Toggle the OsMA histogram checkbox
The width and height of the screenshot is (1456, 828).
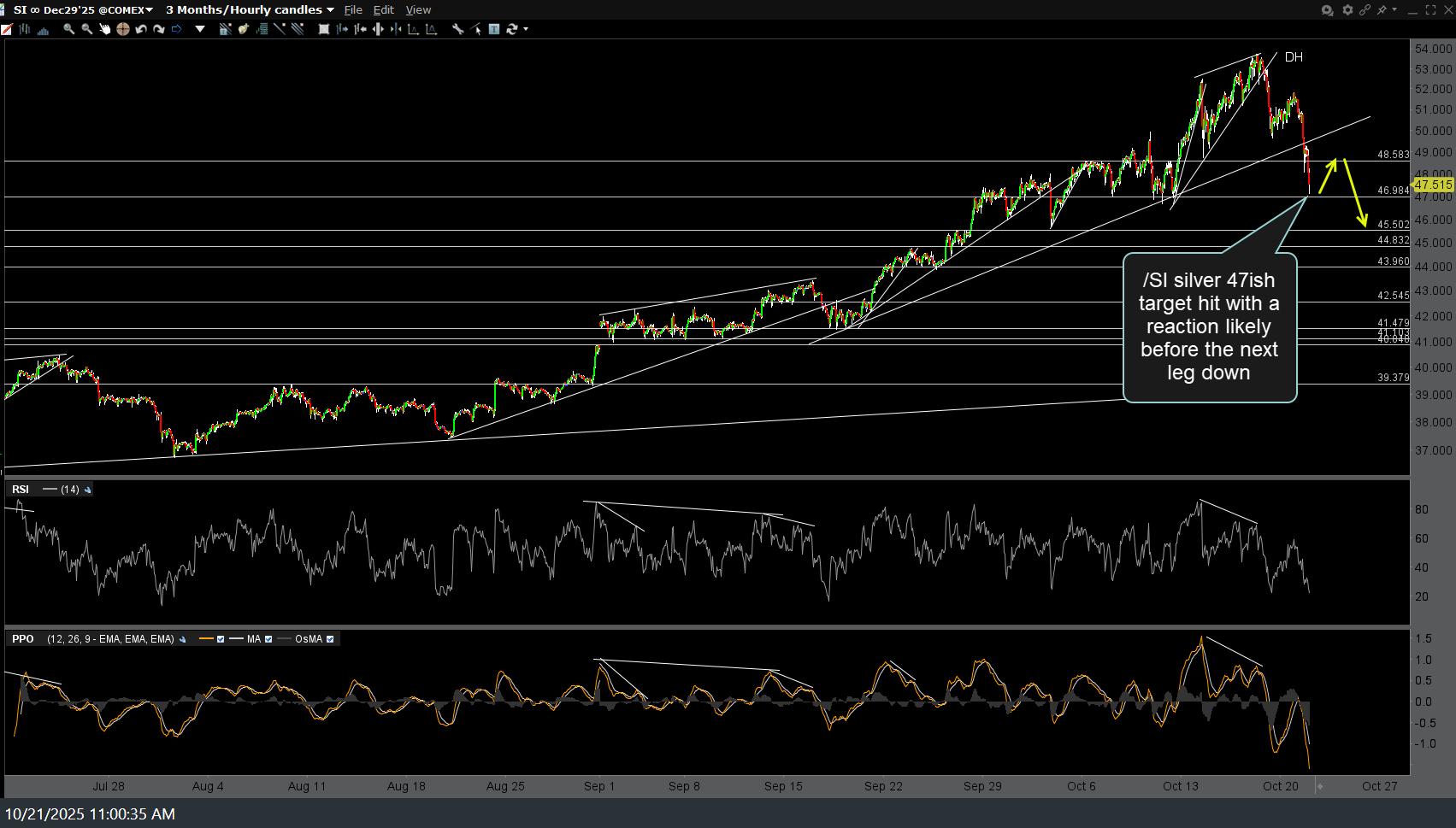coord(330,639)
